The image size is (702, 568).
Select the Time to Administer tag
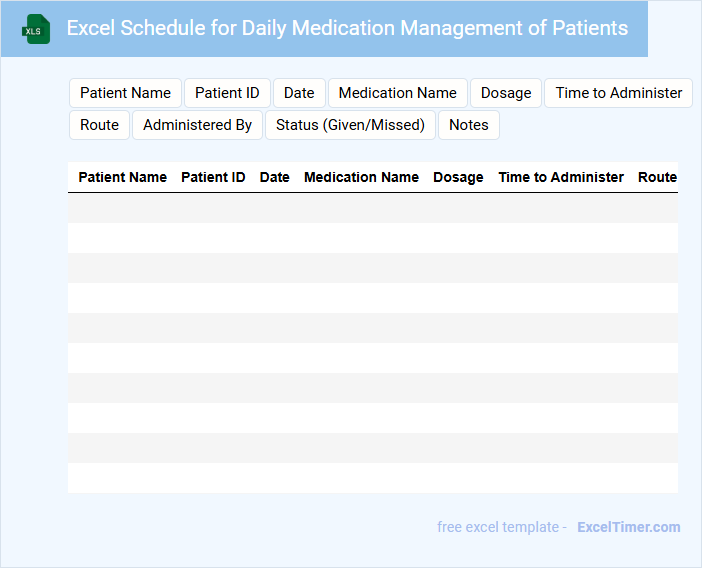(x=618, y=93)
